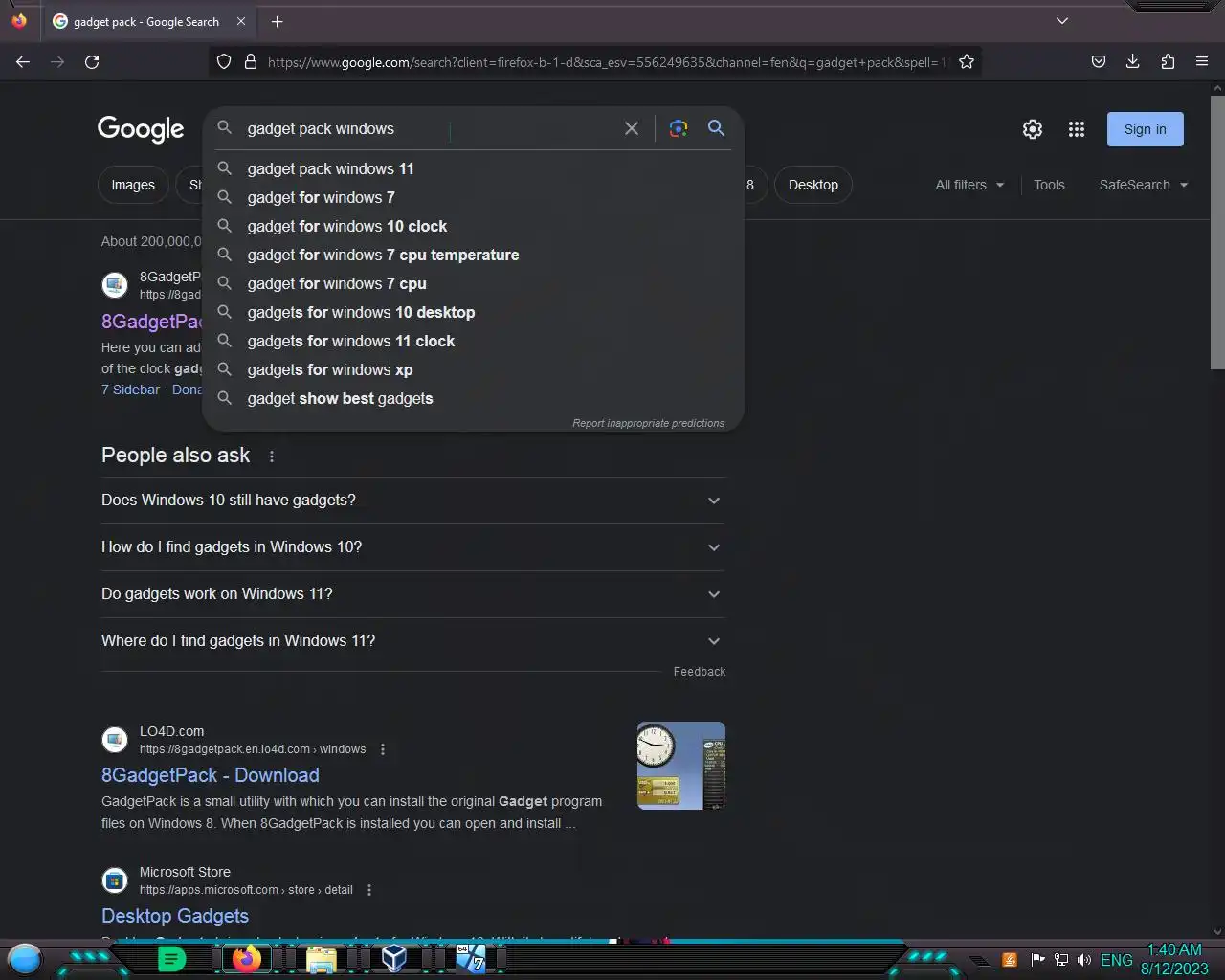The image size is (1225, 980).
Task: Choose suggestion gadget for windows 7
Action: pos(473,197)
